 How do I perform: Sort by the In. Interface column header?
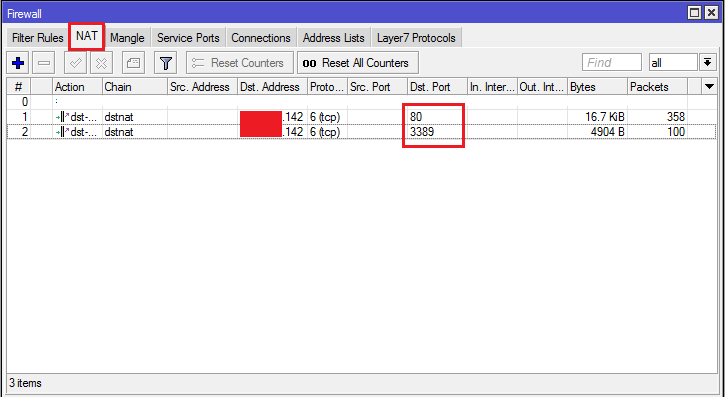(x=492, y=87)
